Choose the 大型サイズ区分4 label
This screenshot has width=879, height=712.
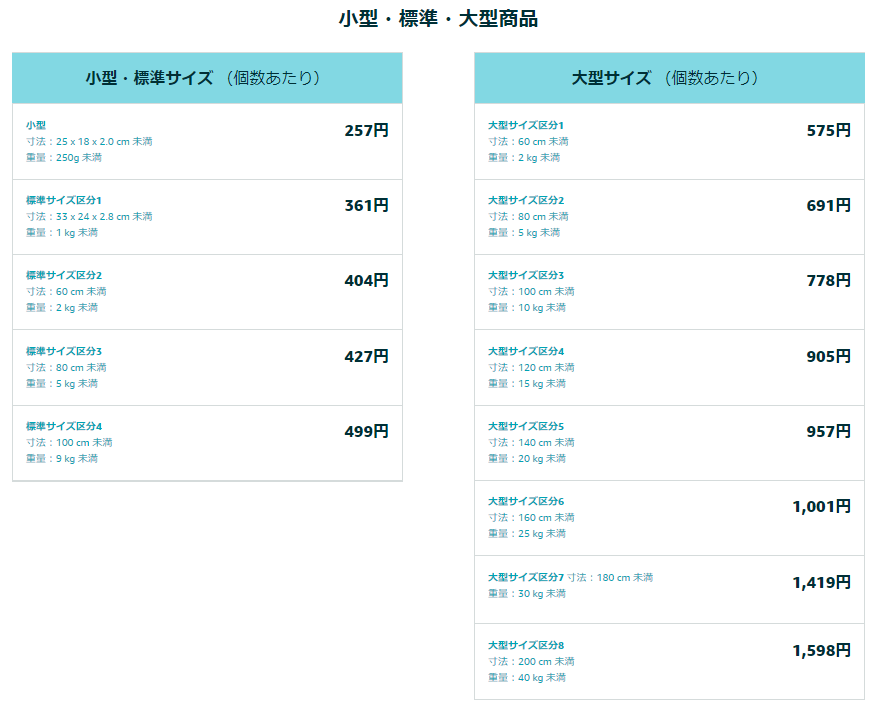click(526, 351)
